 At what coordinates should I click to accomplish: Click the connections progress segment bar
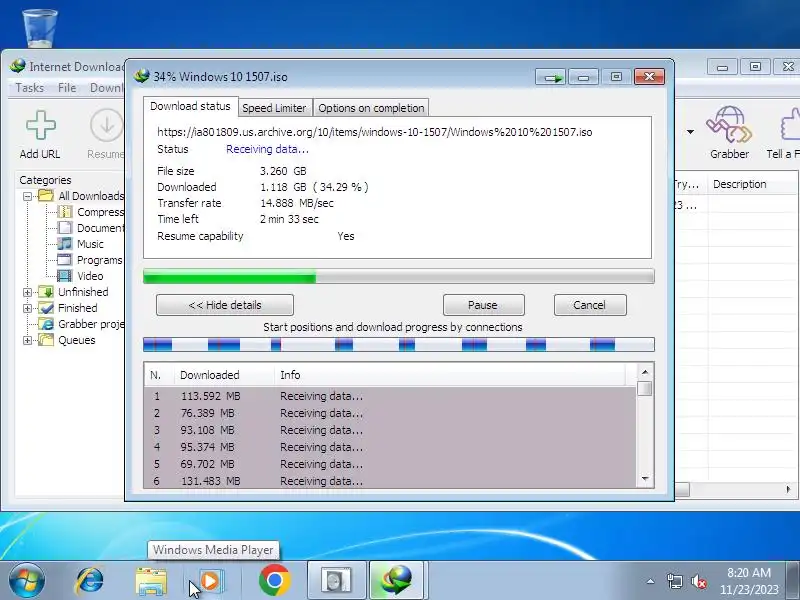click(398, 344)
